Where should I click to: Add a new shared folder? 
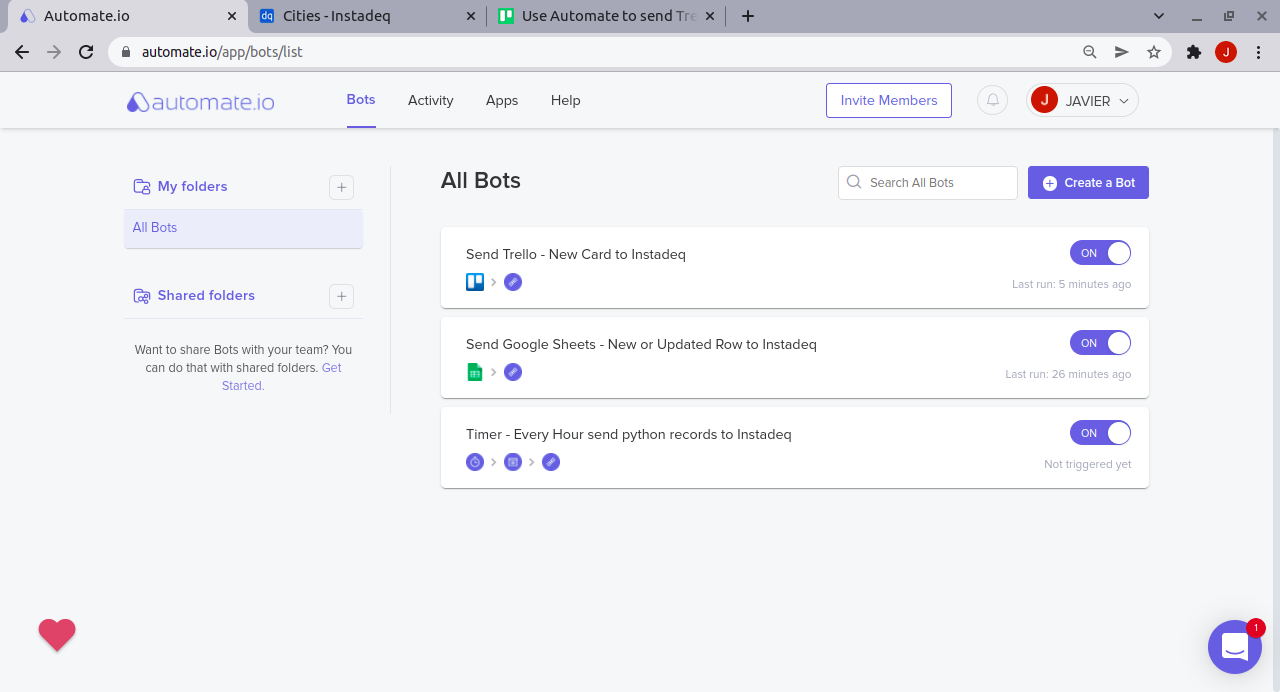(341, 296)
